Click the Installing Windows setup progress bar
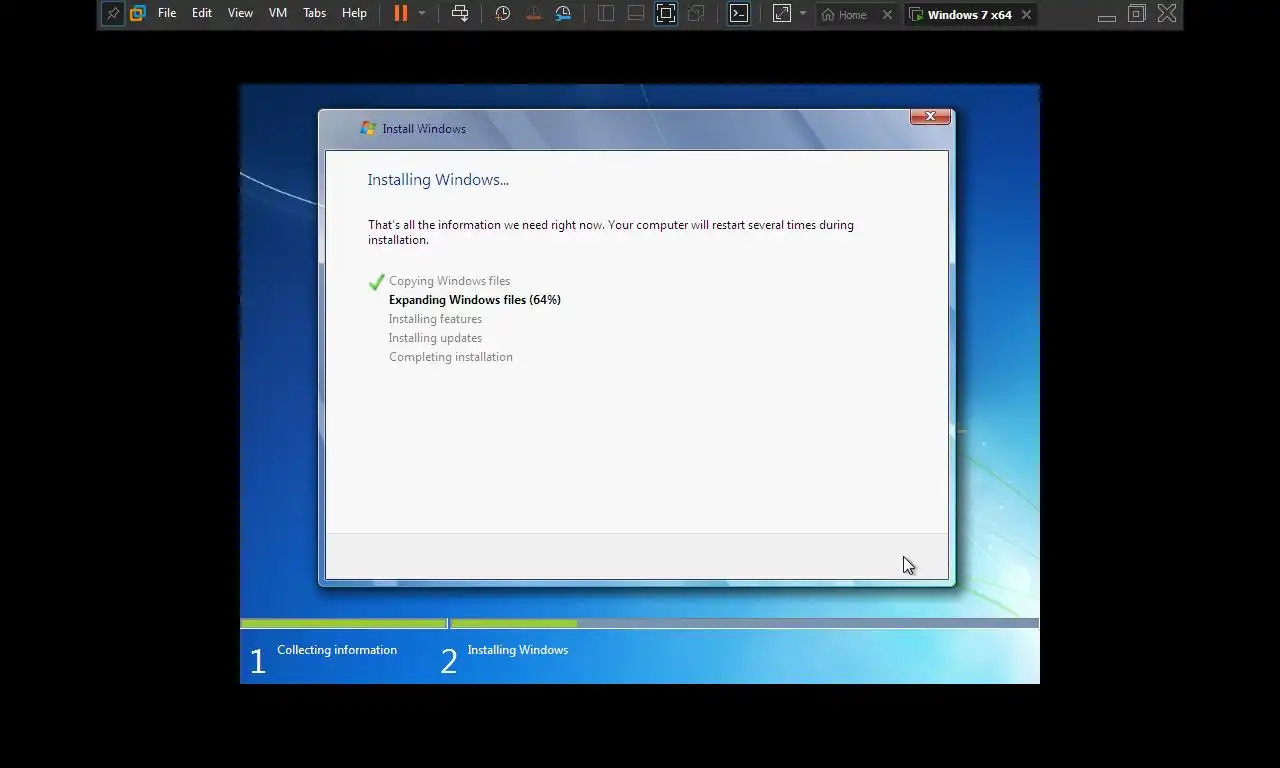Image resolution: width=1280 pixels, height=768 pixels. coord(744,624)
